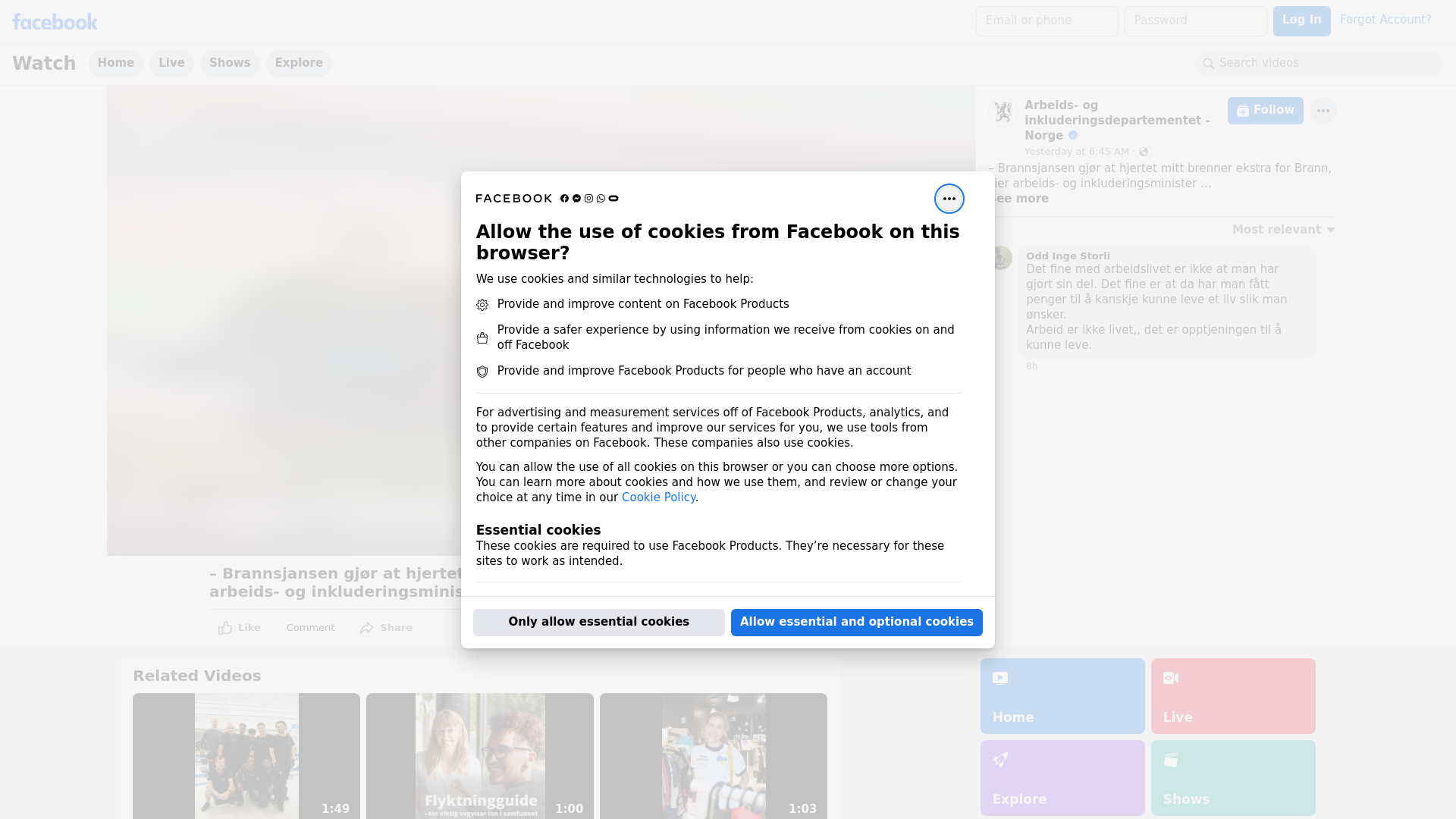This screenshot has height=819, width=1456.
Task: Click the Email or phone field
Action: click(x=1046, y=21)
